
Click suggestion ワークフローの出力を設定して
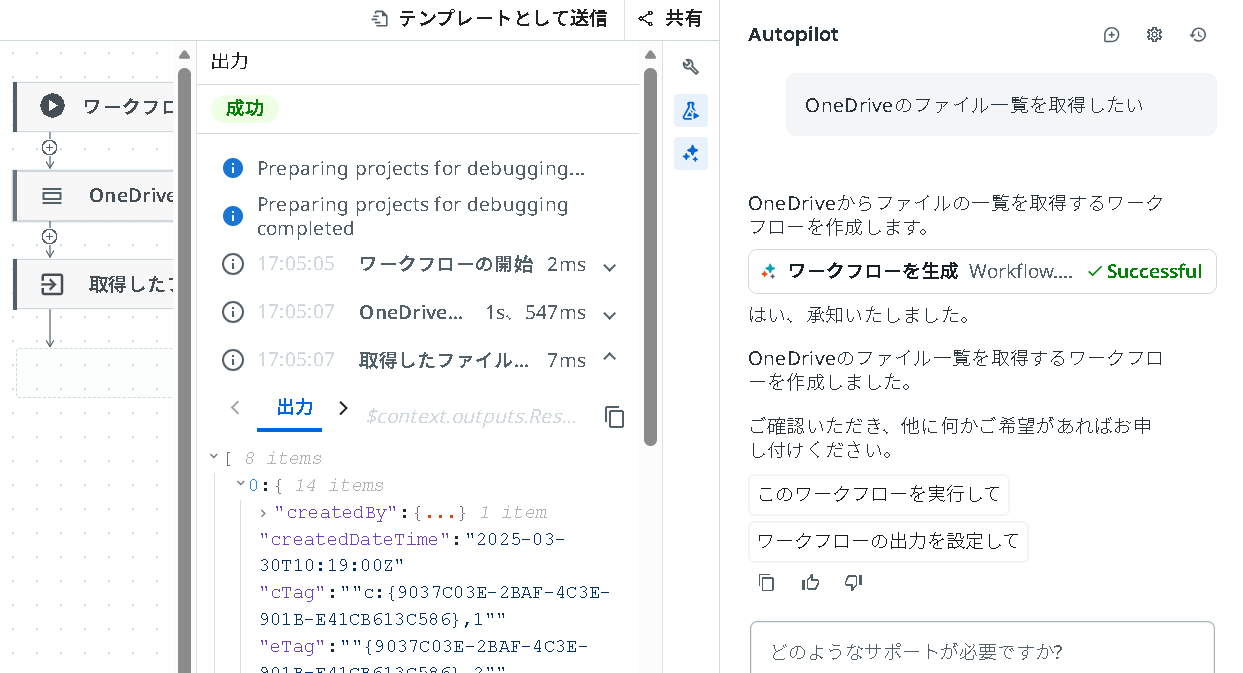tap(888, 541)
